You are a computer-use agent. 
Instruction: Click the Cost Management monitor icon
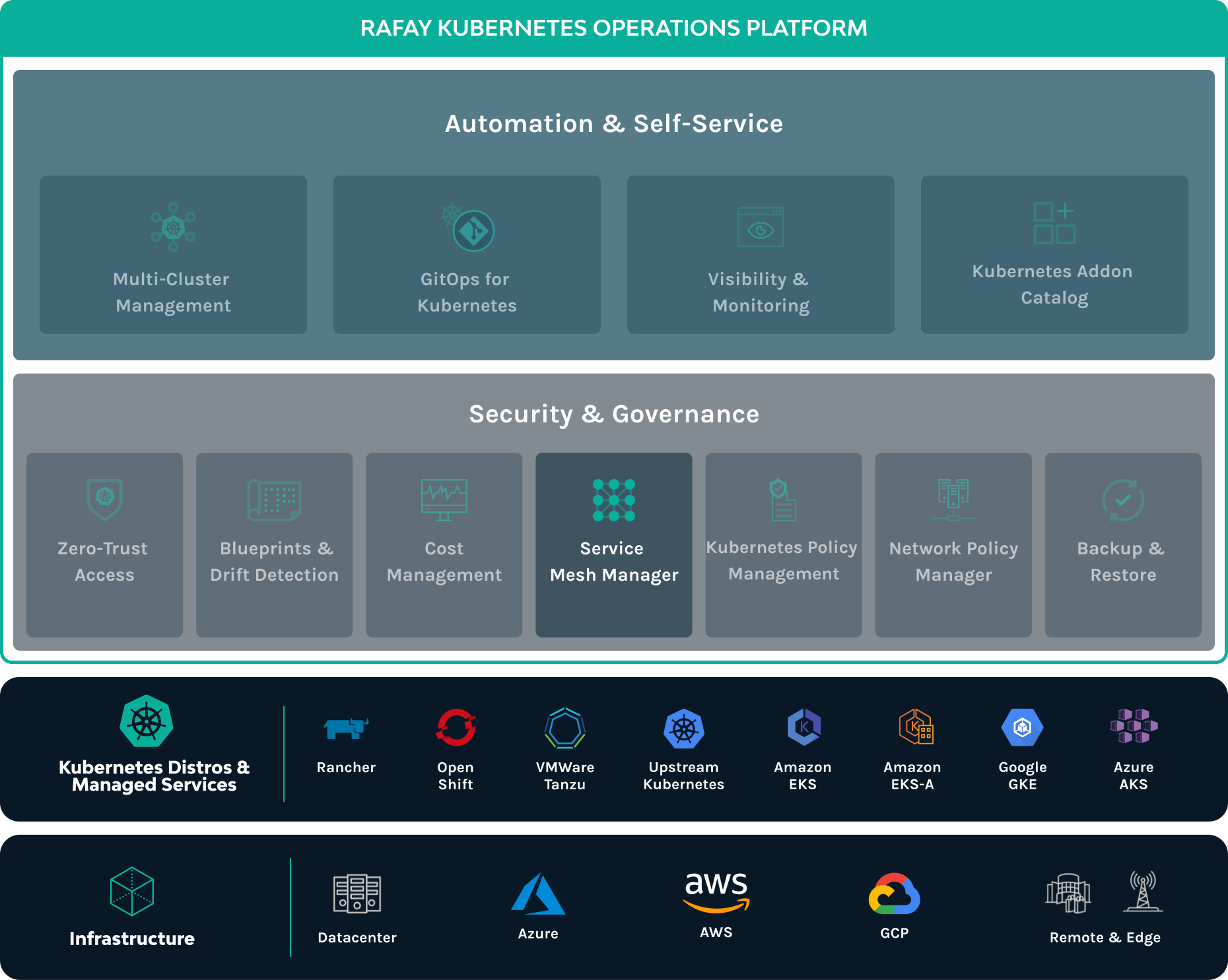444,500
